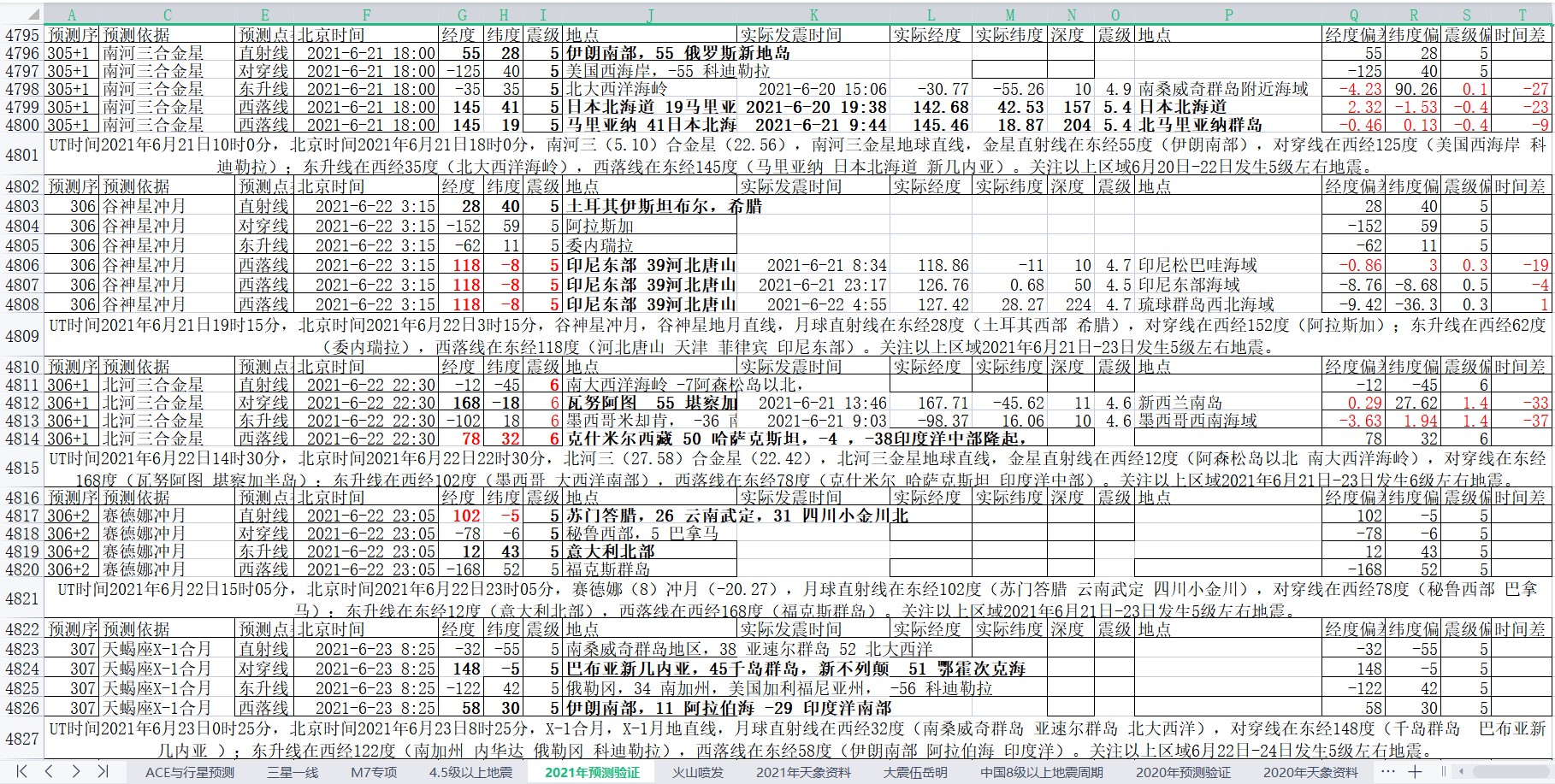1555x784 pixels.
Task: Select row 4801 by its row header
Action: coord(22,156)
